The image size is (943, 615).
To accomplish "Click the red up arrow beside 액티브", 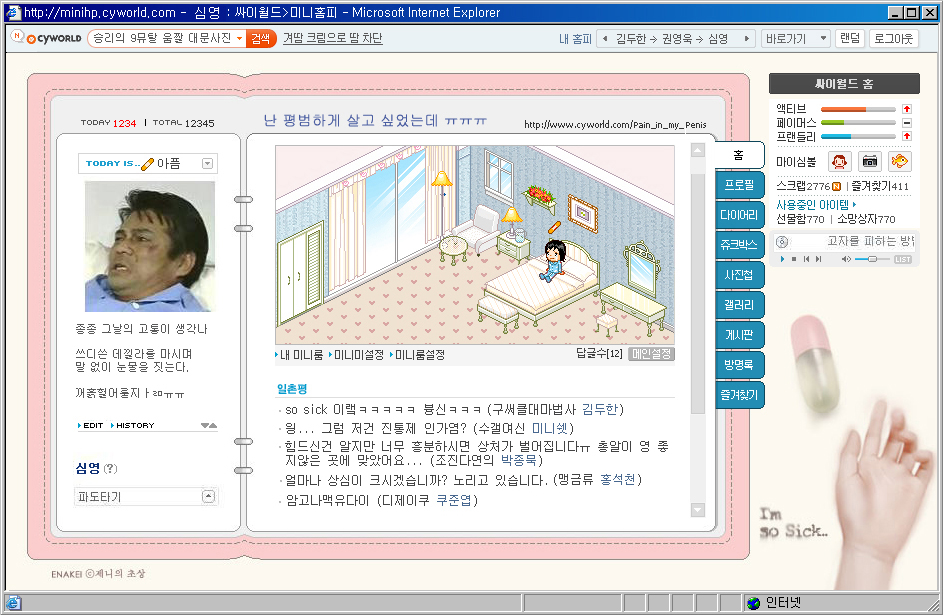I will tap(906, 108).
